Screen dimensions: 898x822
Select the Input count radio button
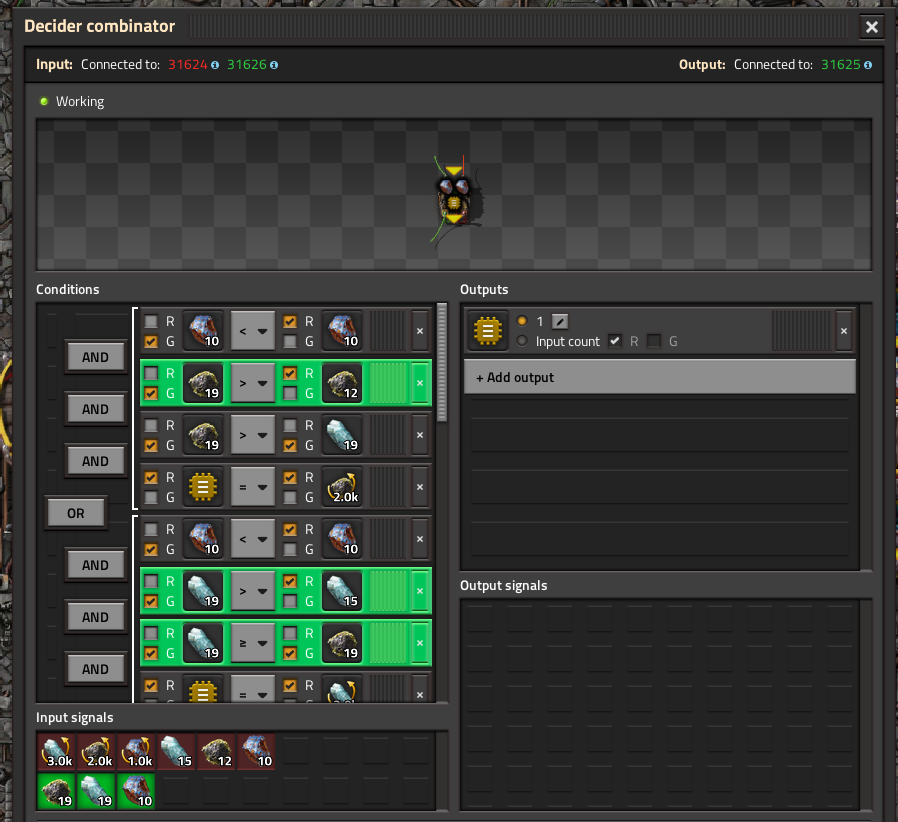pyautogui.click(x=522, y=341)
